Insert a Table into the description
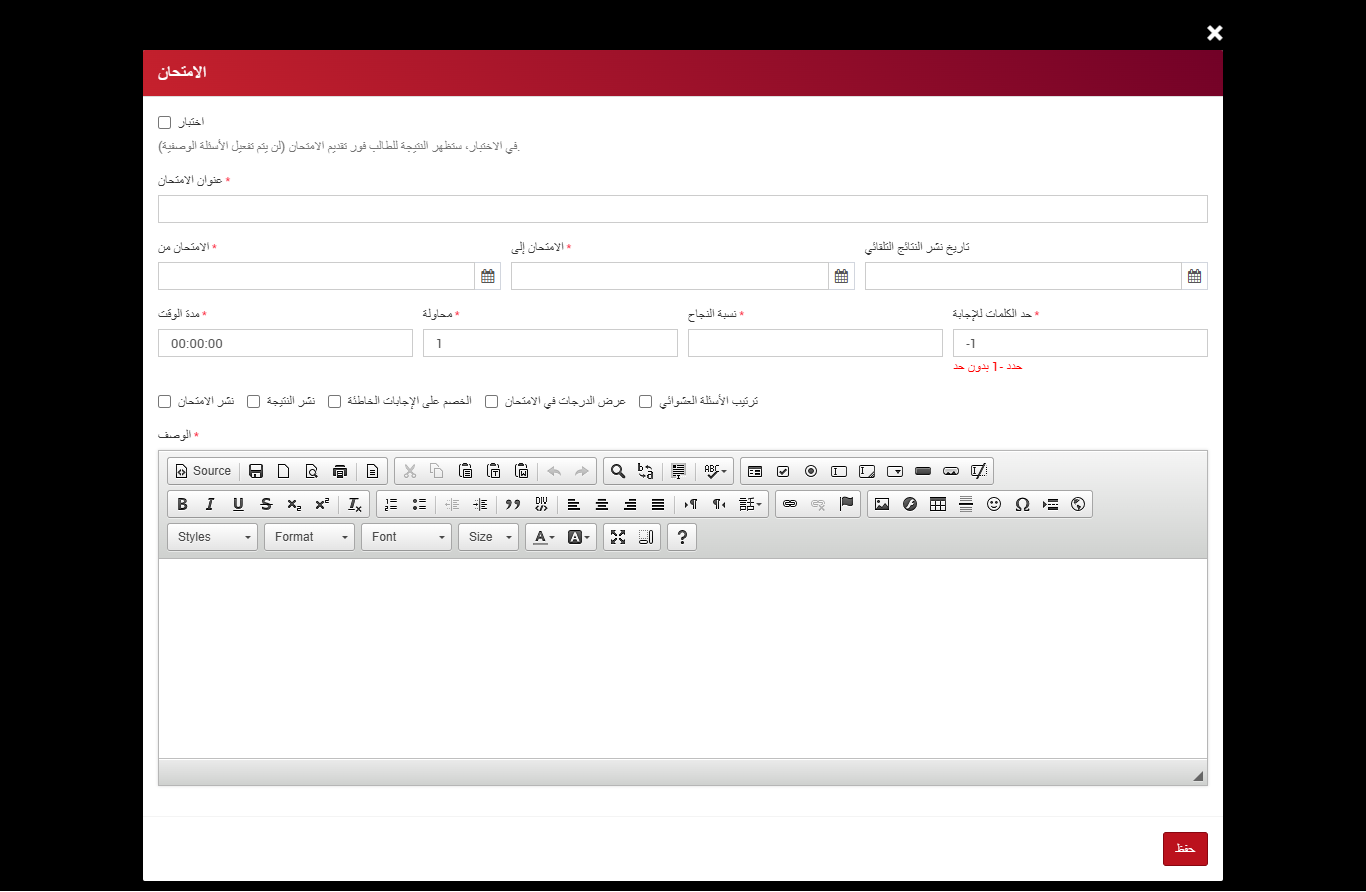Viewport: 1366px width, 892px height. click(x=937, y=504)
